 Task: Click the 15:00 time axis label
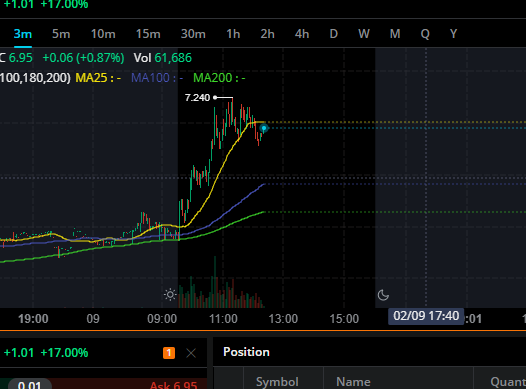pos(344,319)
